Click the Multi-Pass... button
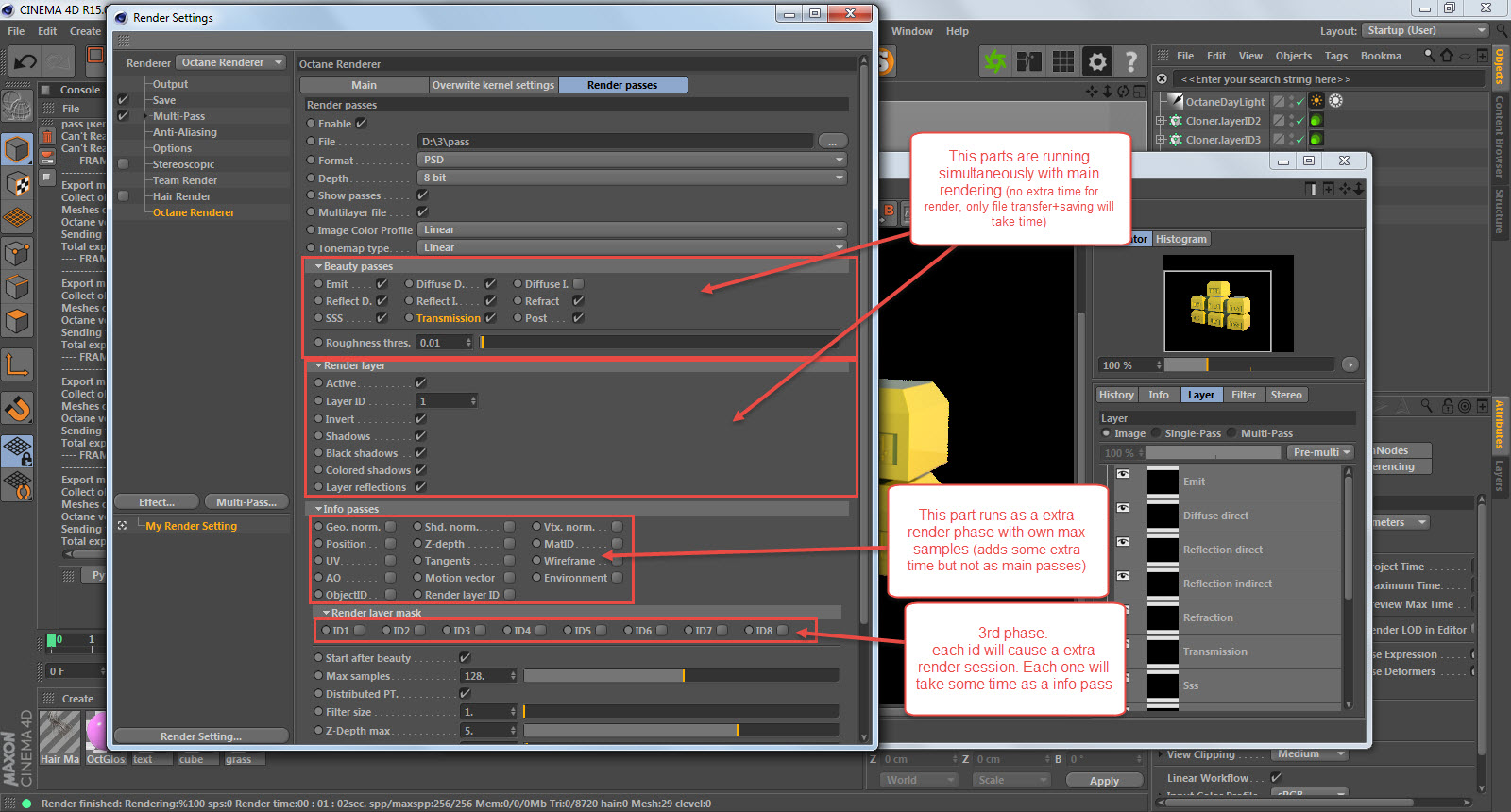Viewport: 1511px width, 812px height. [246, 502]
